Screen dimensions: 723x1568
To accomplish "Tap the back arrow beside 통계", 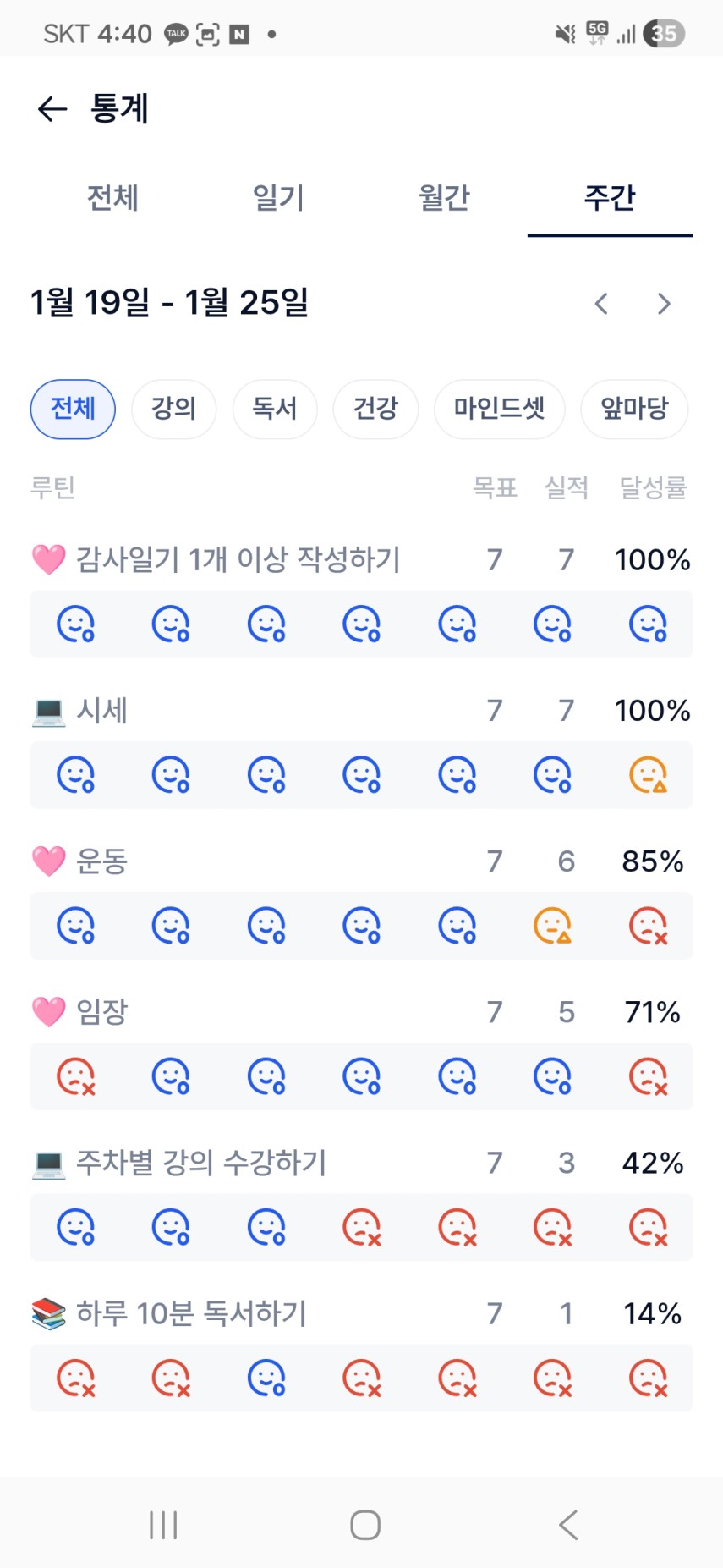I will 52,109.
